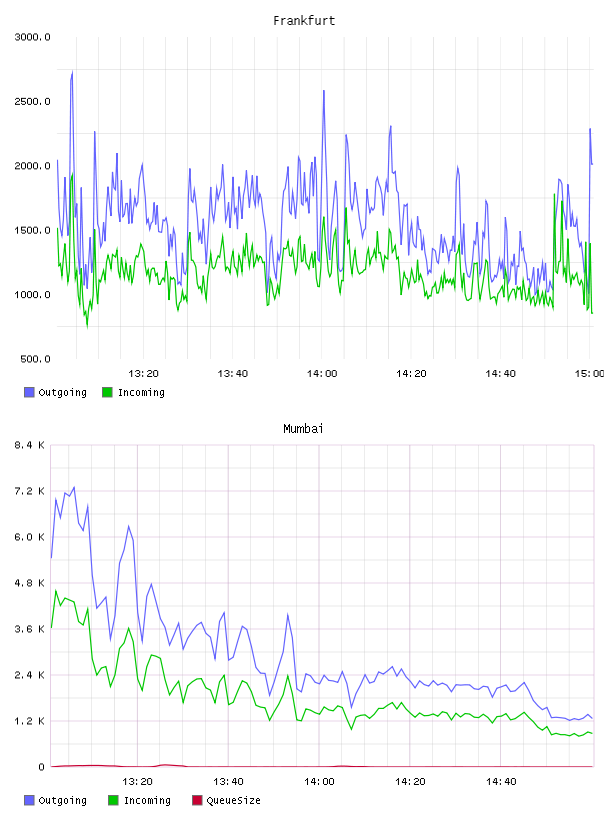Click the 2500.0 y-axis label in Frankfurt
The width and height of the screenshot is (608, 816).
[32, 101]
